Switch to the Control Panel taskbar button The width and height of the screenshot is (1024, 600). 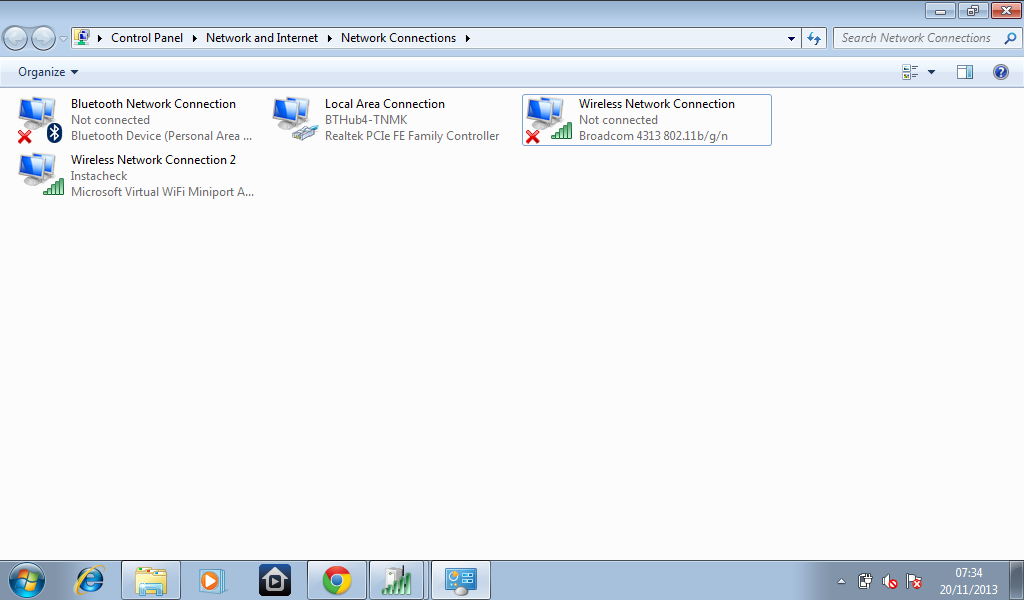click(x=460, y=580)
